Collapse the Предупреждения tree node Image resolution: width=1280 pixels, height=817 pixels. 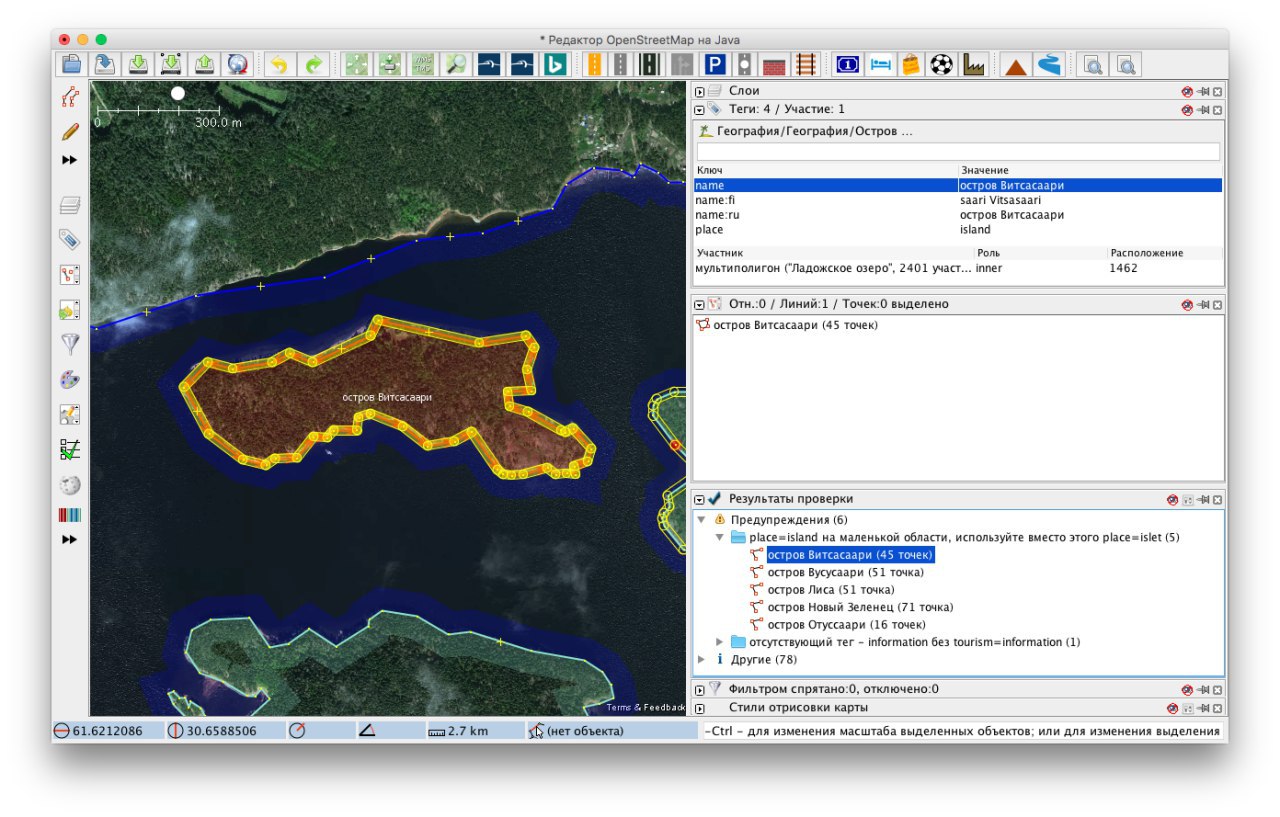tap(702, 520)
